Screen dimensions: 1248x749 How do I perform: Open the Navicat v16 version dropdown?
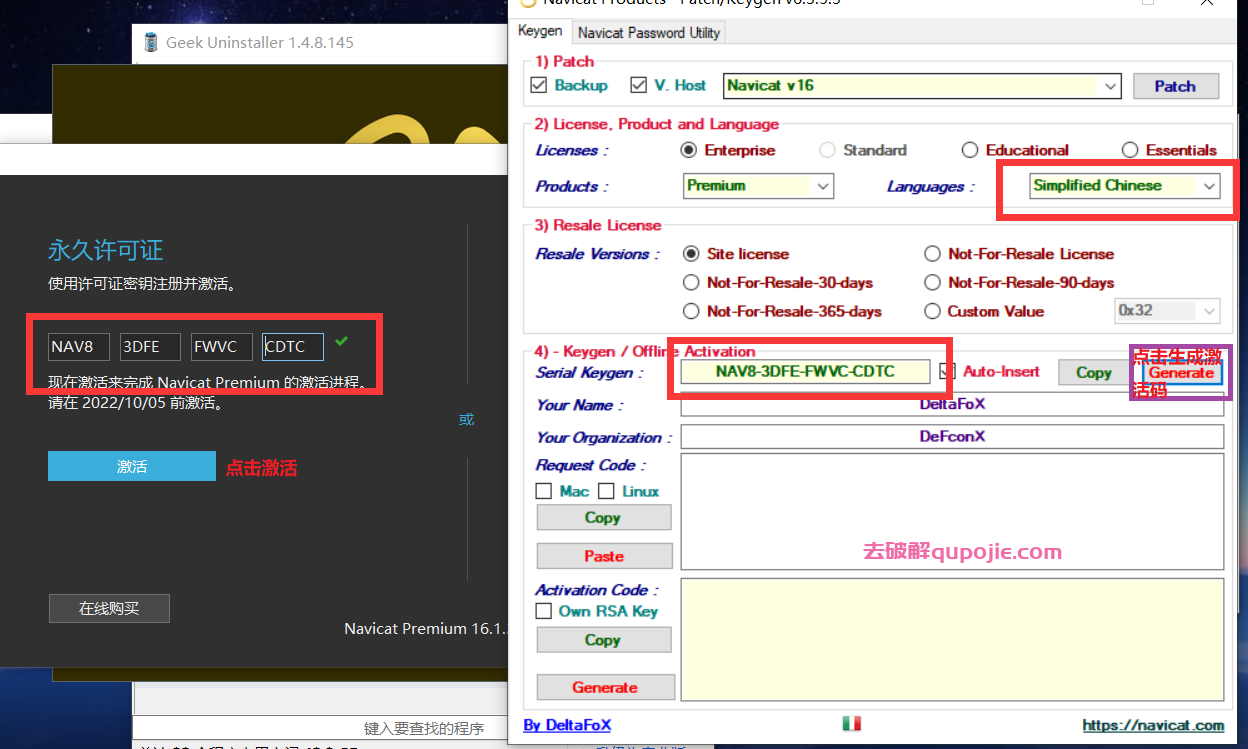click(x=922, y=86)
